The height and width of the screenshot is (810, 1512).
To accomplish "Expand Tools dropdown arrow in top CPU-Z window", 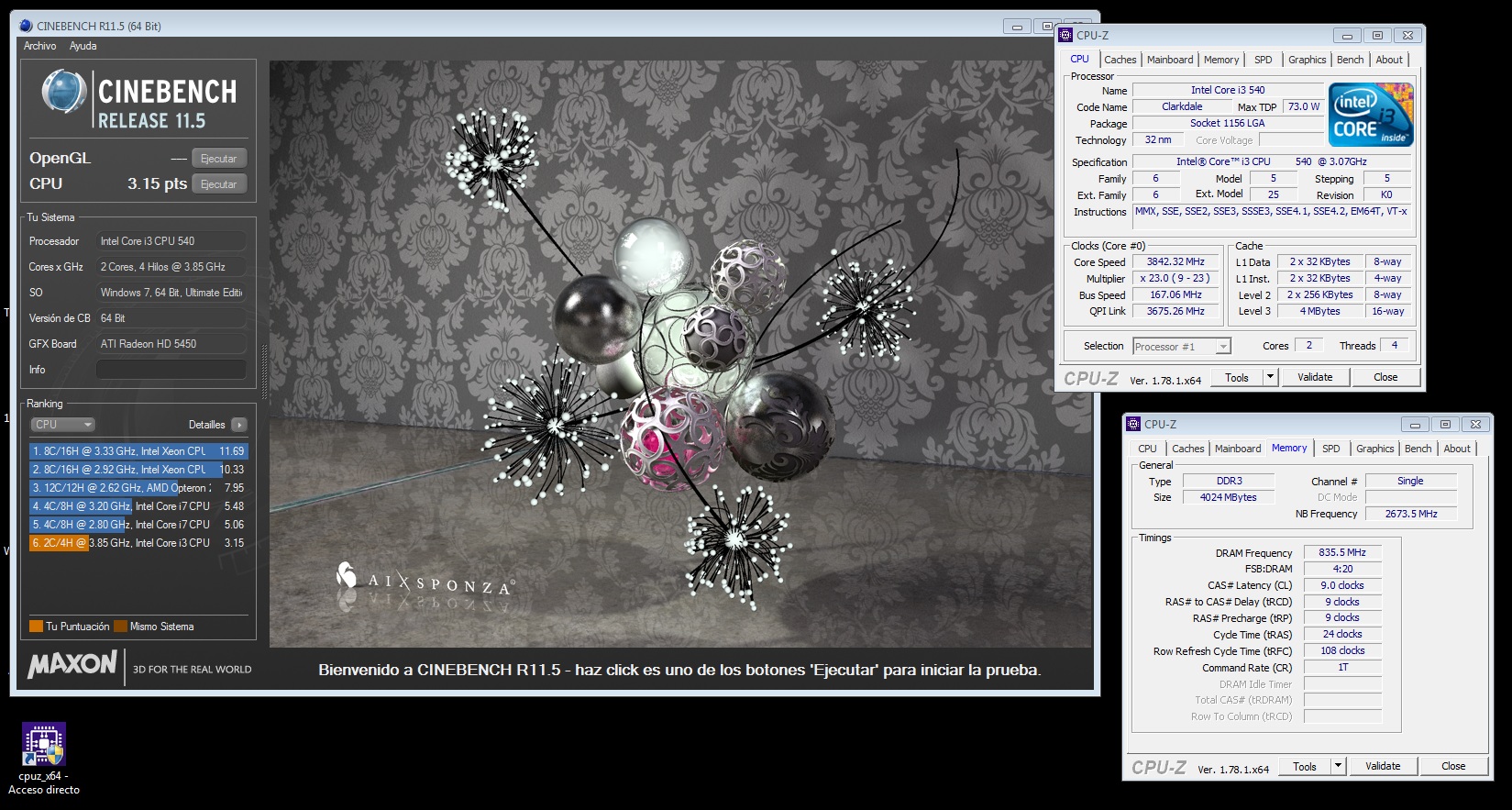I will pyautogui.click(x=1270, y=377).
